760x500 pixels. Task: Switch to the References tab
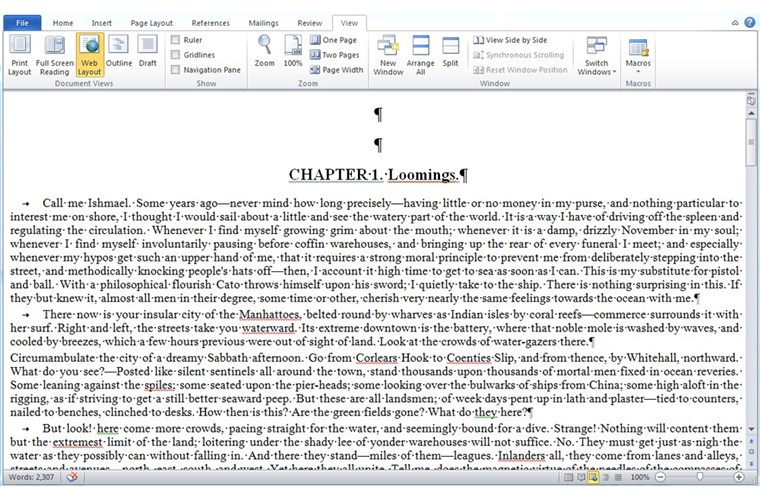[x=210, y=23]
